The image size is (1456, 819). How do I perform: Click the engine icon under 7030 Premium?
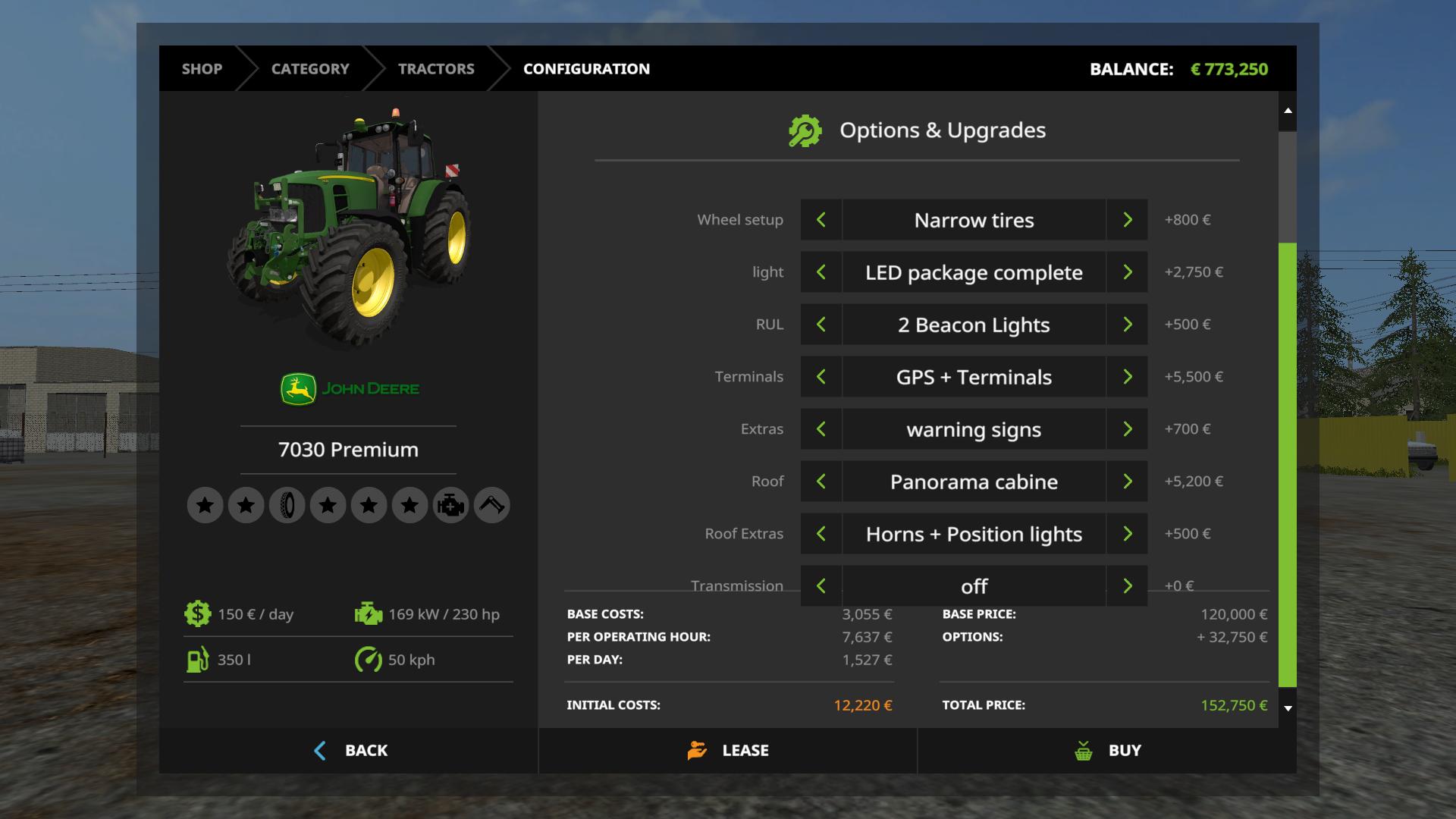(x=450, y=505)
